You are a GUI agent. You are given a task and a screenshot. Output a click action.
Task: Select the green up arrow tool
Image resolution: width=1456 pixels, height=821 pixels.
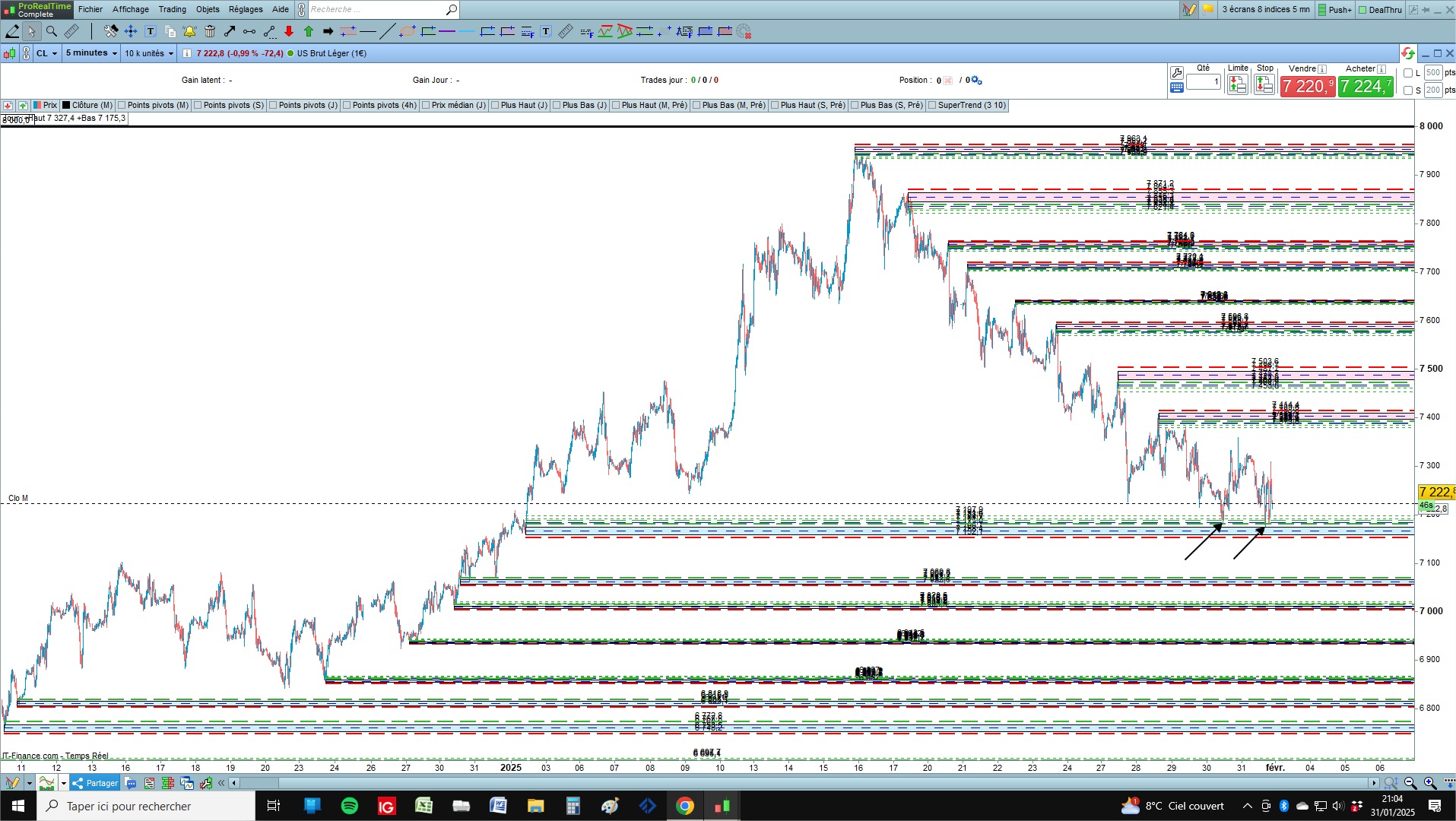309,31
